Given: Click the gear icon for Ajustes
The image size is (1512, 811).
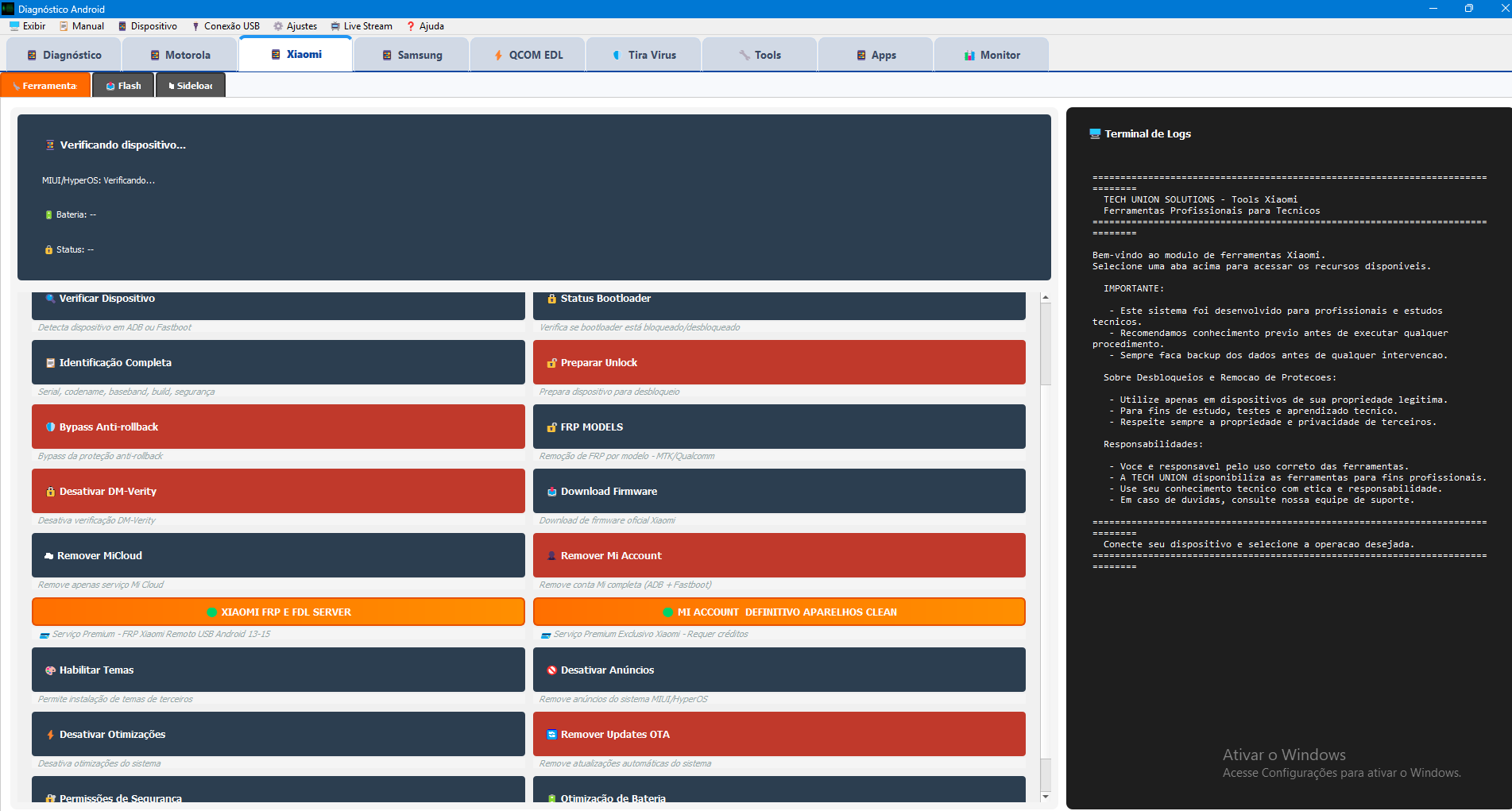Looking at the screenshot, I should coord(278,26).
